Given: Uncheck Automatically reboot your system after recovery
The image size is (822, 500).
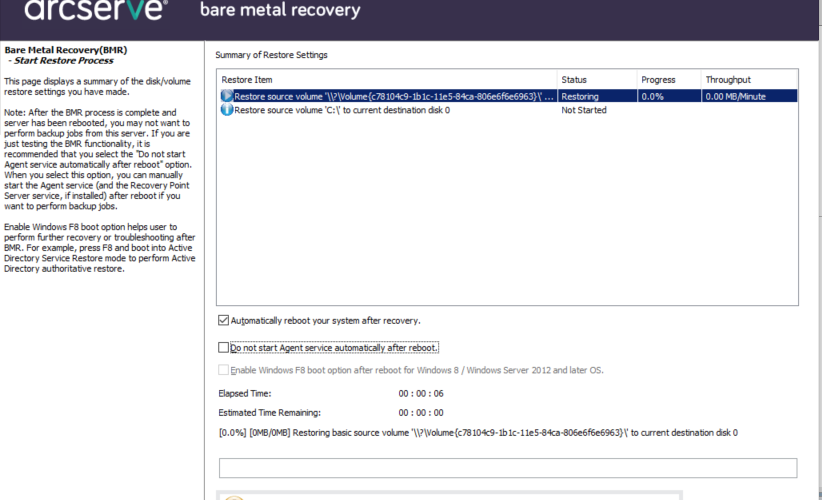Looking at the screenshot, I should point(223,320).
